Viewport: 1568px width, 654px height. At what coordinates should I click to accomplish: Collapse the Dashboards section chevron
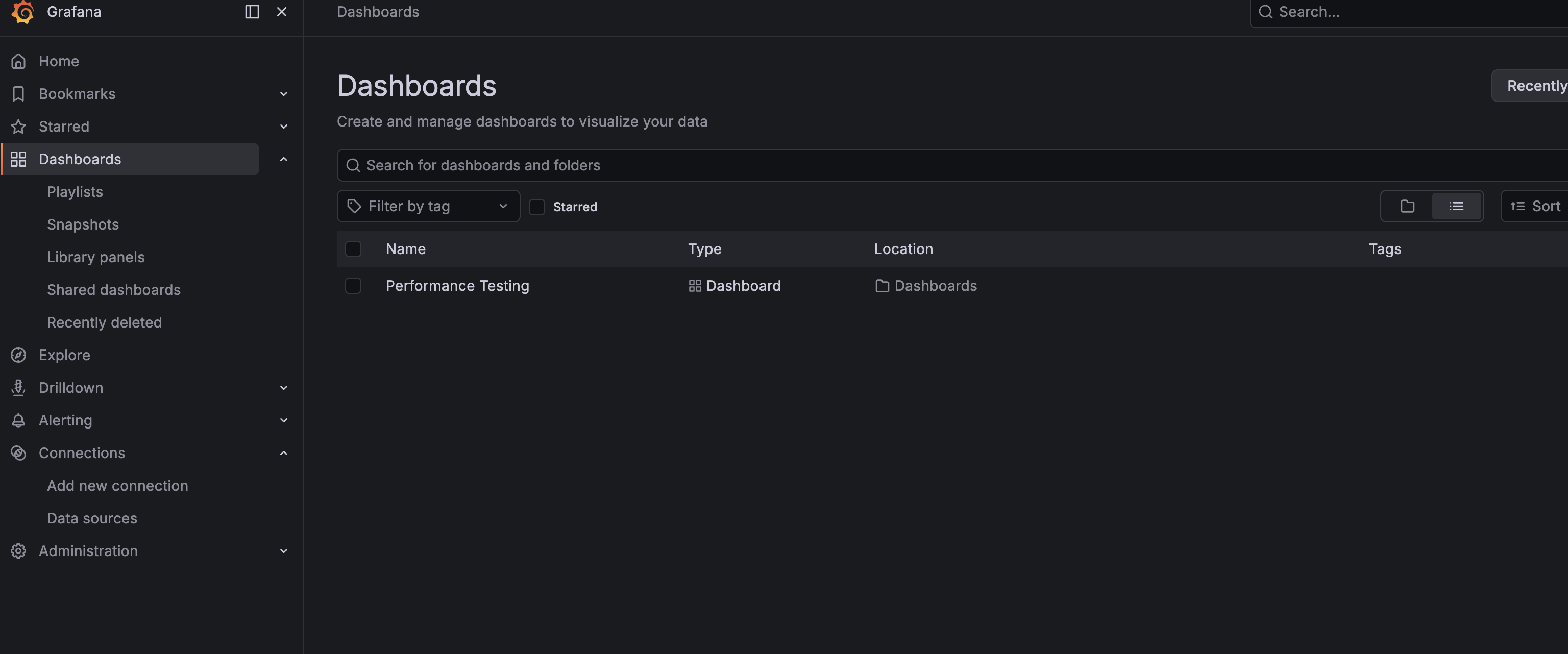click(283, 159)
